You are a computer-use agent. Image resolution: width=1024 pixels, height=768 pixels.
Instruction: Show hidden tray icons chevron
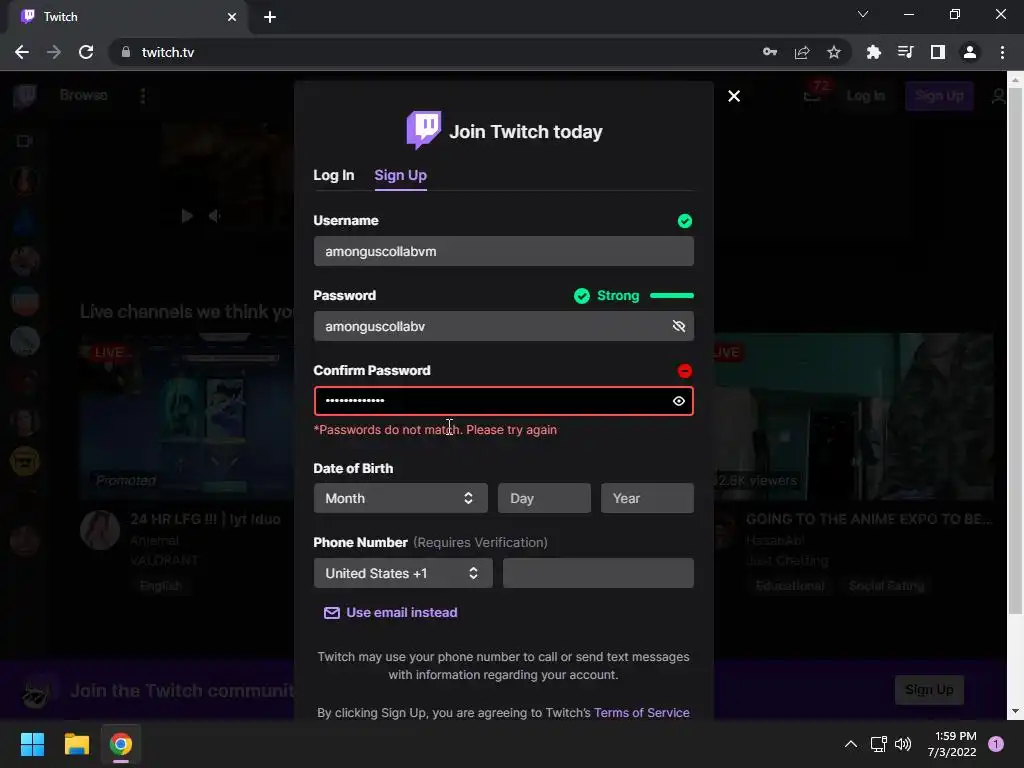tap(851, 744)
